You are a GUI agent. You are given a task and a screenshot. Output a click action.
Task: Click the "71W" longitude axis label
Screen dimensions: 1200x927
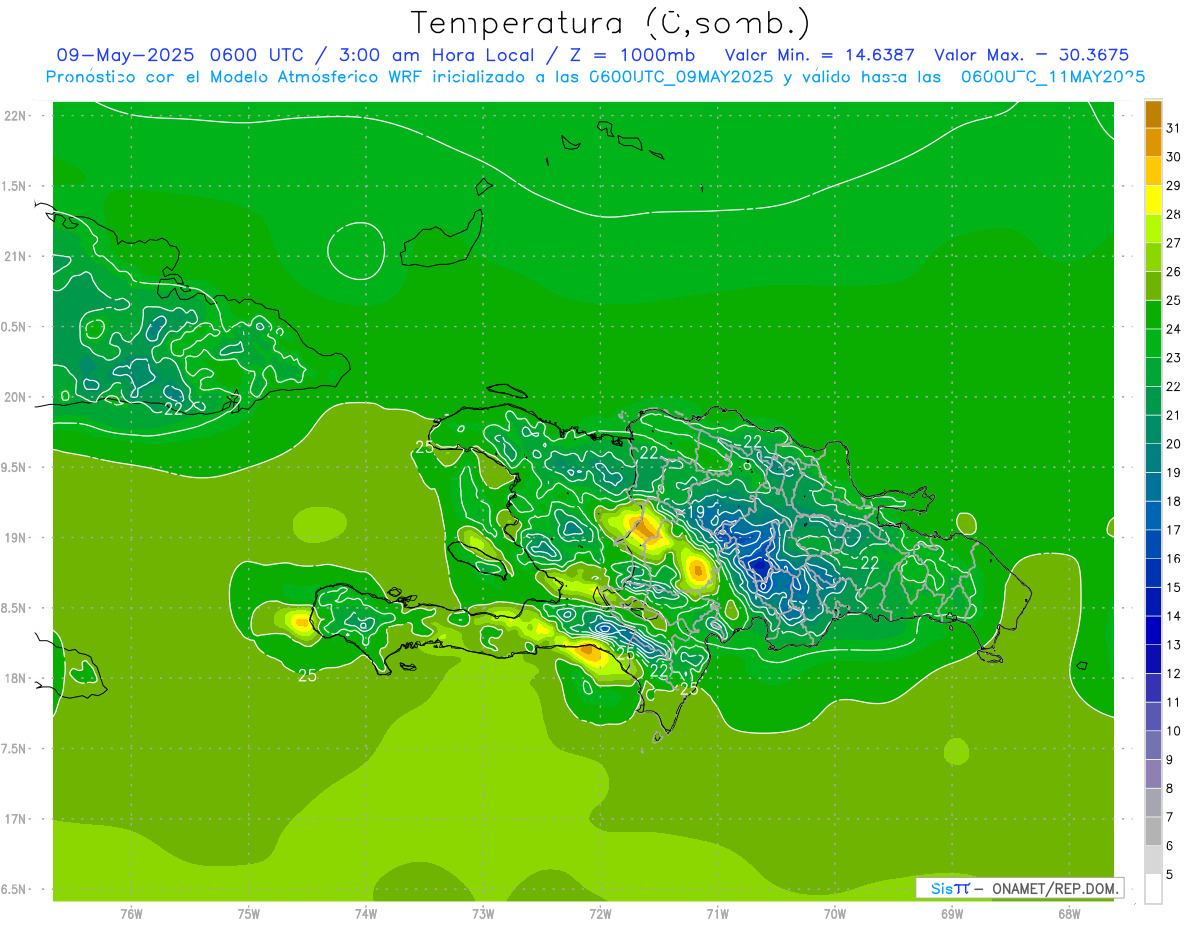[x=717, y=914]
